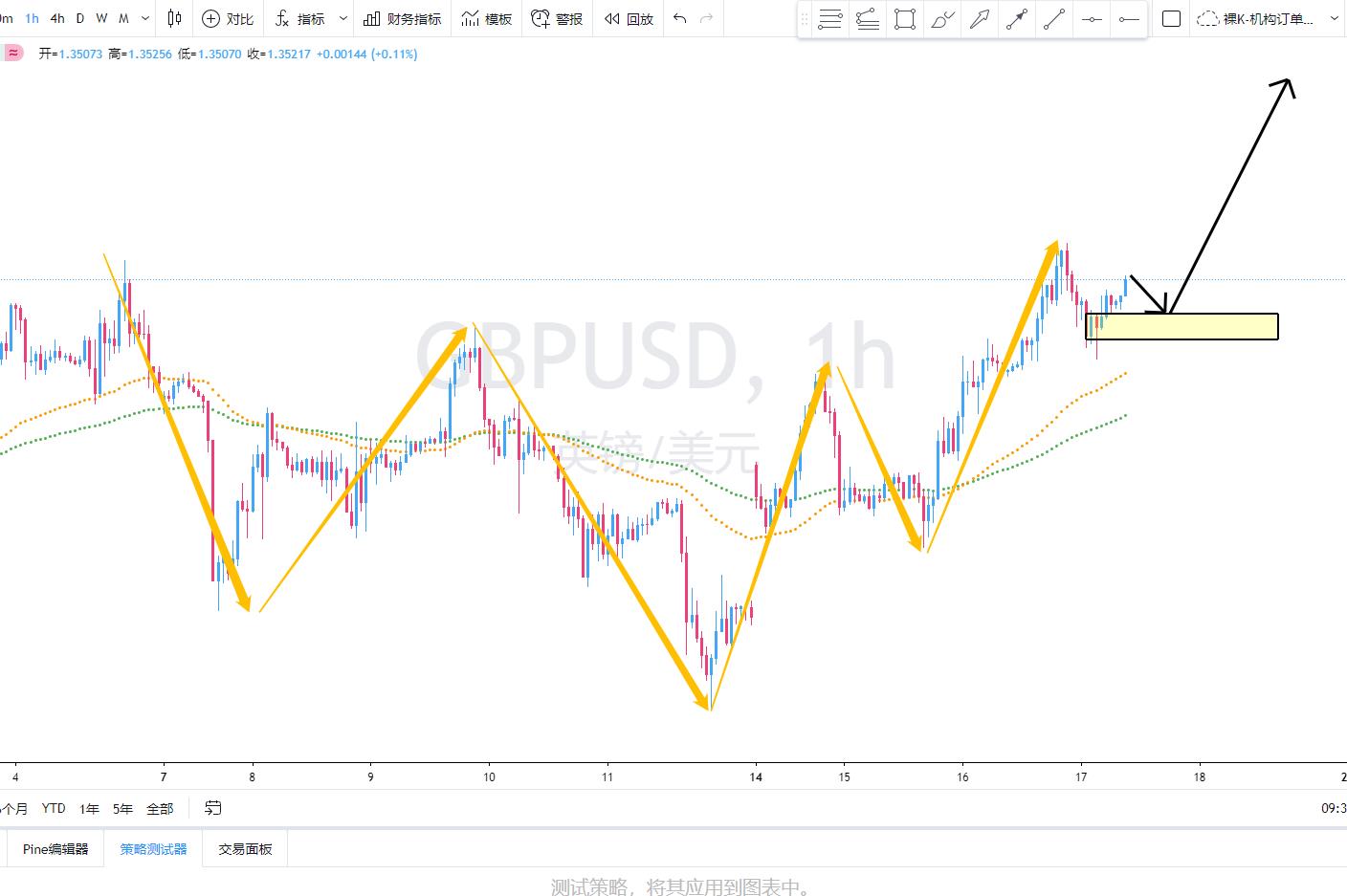Click the undo arrow
The width and height of the screenshot is (1347, 896).
tap(679, 18)
